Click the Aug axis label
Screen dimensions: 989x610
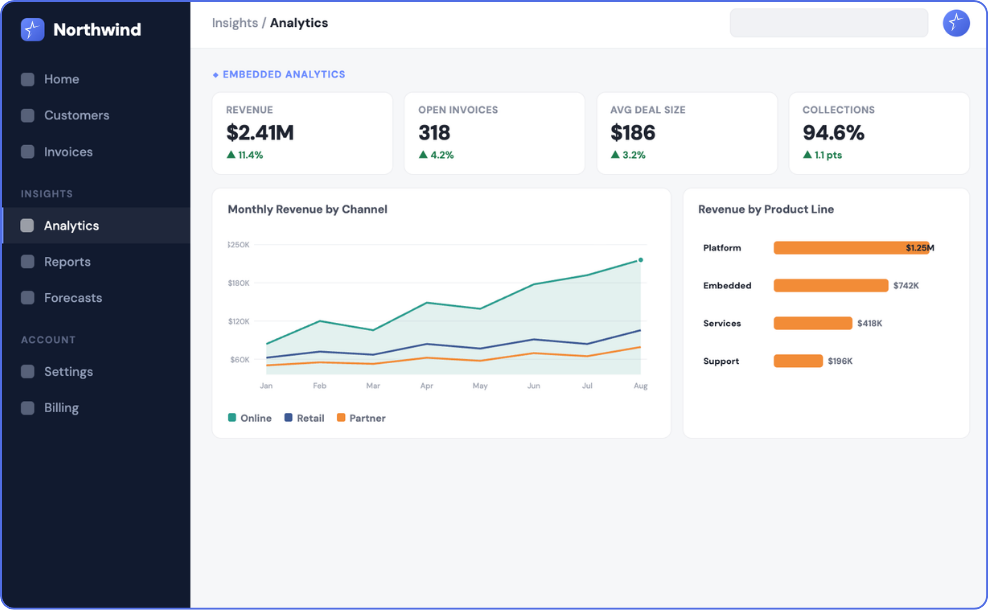pos(641,385)
